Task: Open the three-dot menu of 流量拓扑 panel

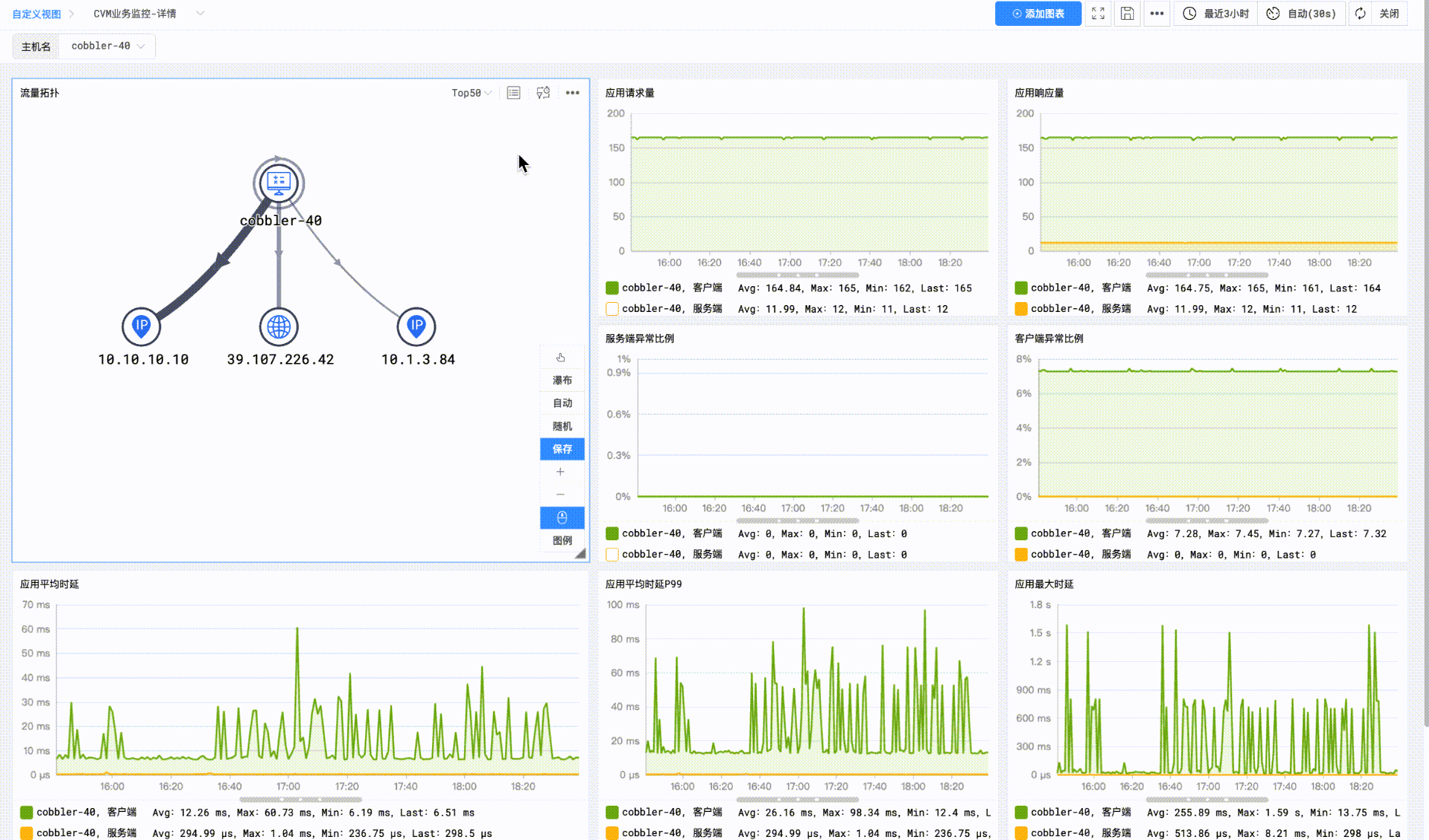Action: (x=572, y=93)
